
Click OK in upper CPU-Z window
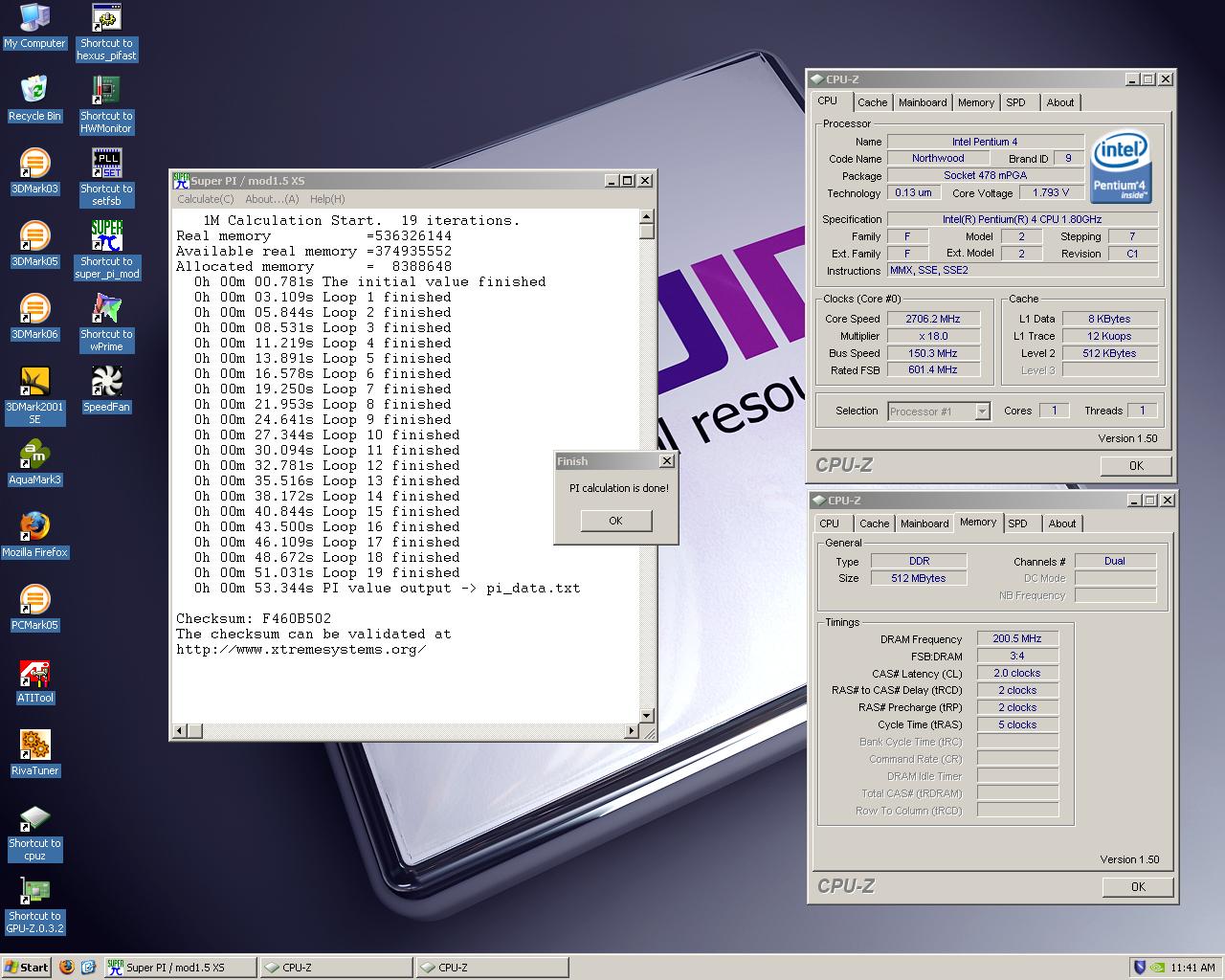point(1136,466)
